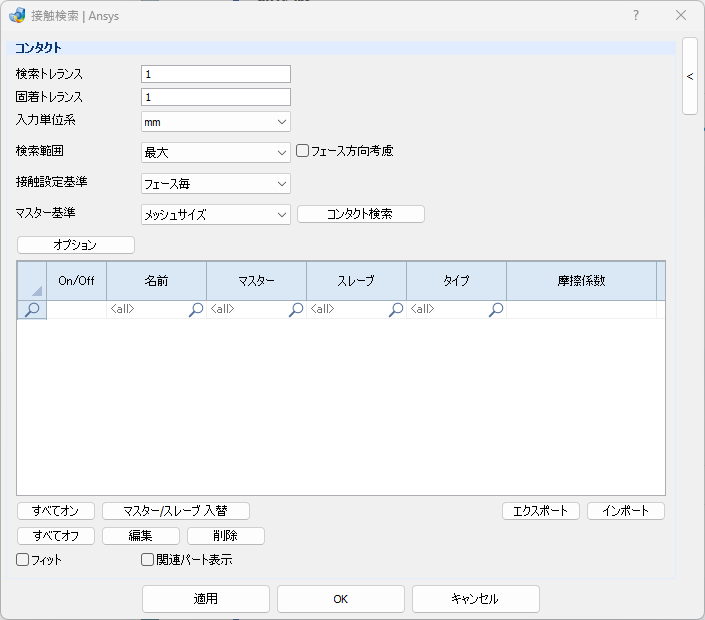Toggle the フィット checkbox
Image resolution: width=705 pixels, height=620 pixels.
22,560
